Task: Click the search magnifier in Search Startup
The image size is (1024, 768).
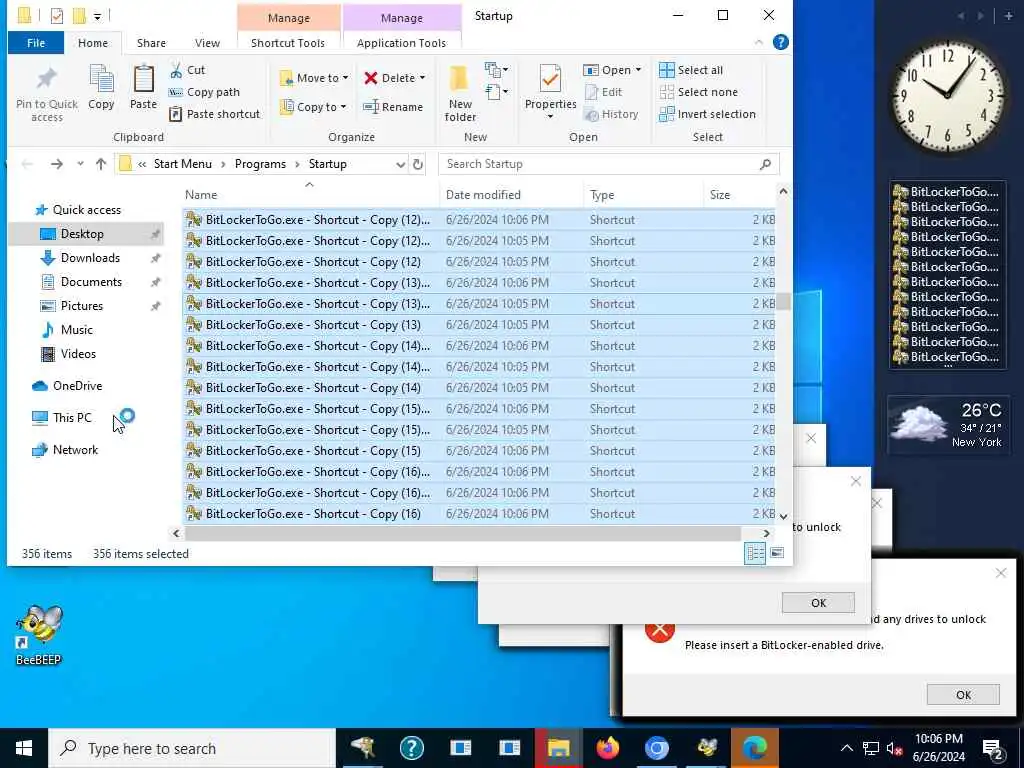Action: [765, 164]
